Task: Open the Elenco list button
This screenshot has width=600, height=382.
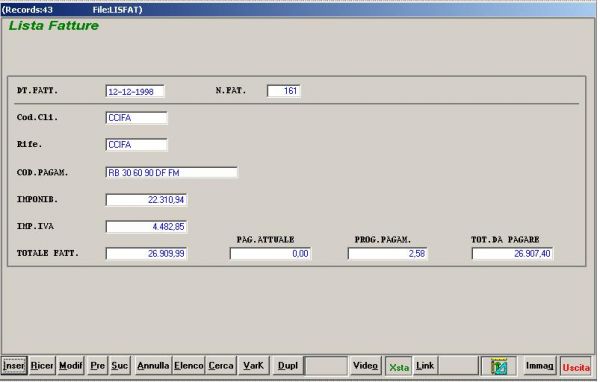Action: tap(189, 366)
